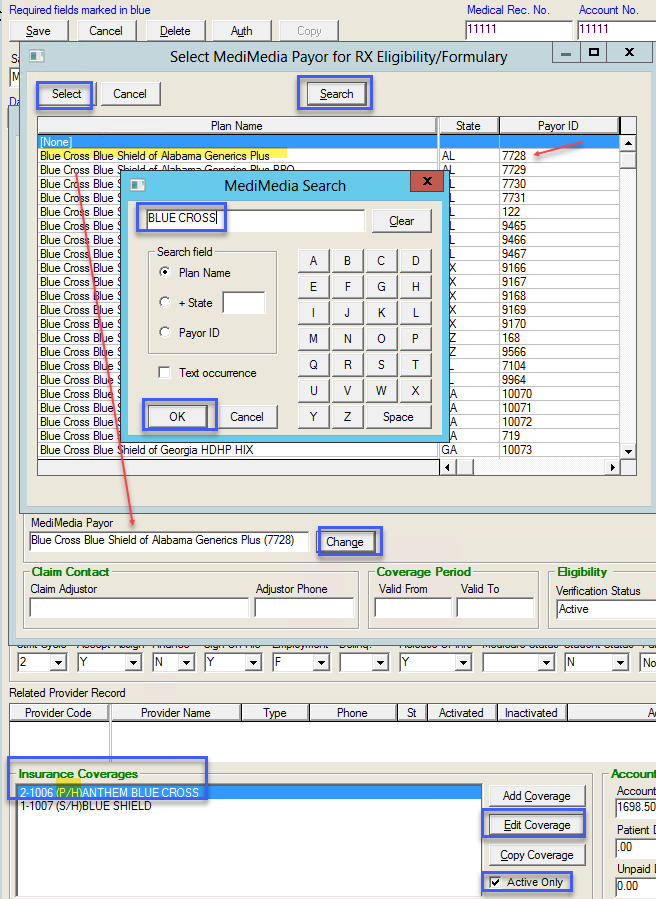656x899 pixels.
Task: Sort by the Payor ID column header
Action: pyautogui.click(x=558, y=126)
